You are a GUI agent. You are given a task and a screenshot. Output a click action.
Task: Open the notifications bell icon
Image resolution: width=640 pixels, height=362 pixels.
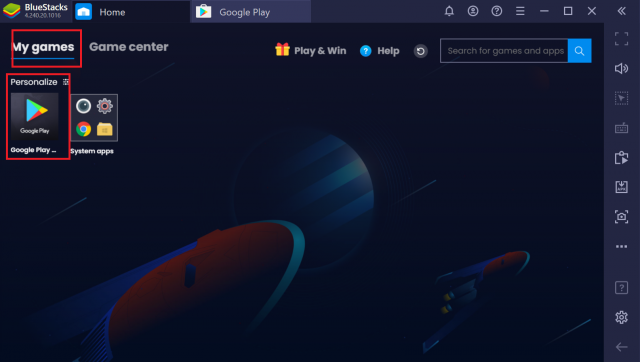pos(449,11)
